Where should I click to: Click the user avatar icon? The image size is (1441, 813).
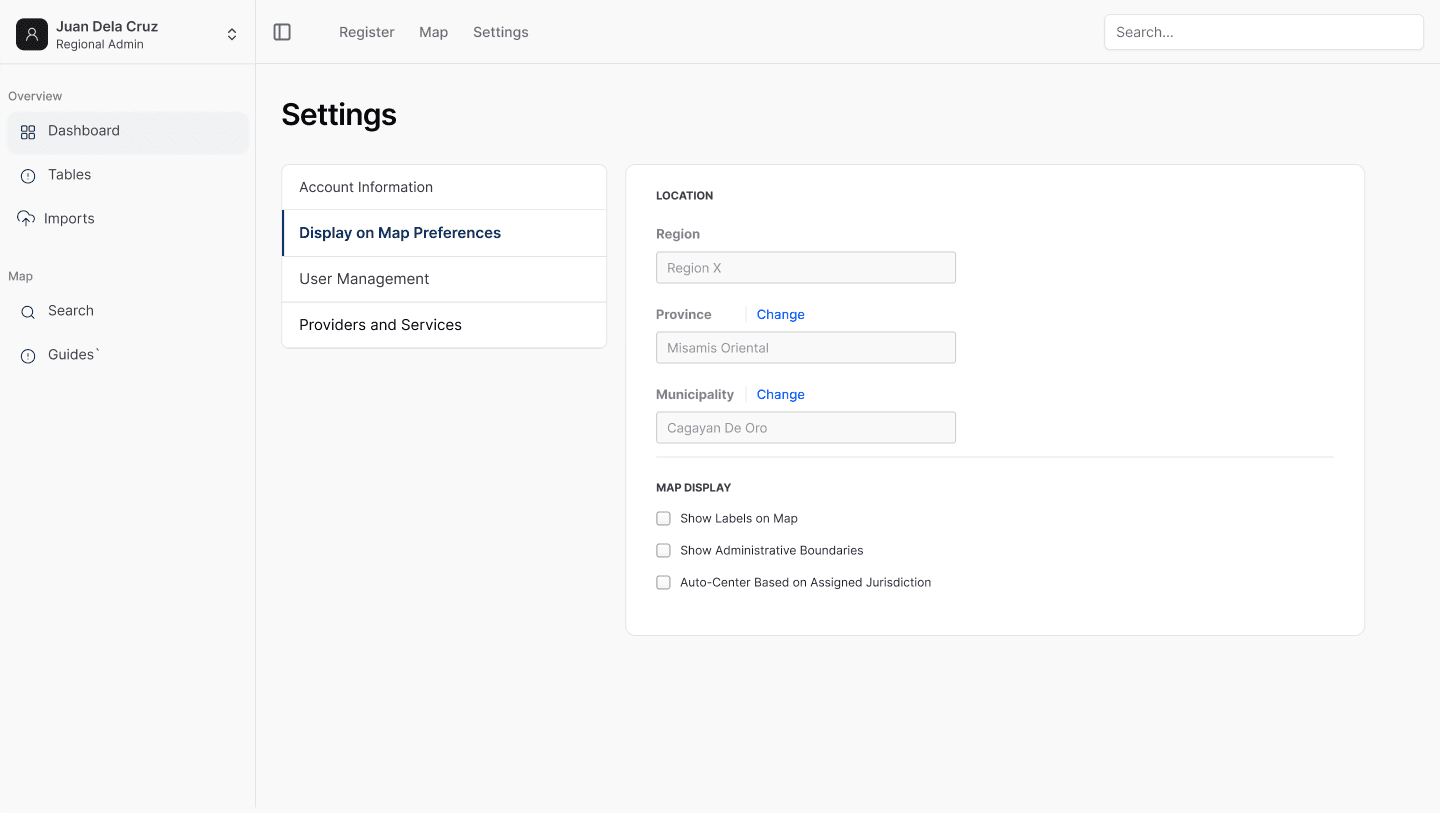32,34
